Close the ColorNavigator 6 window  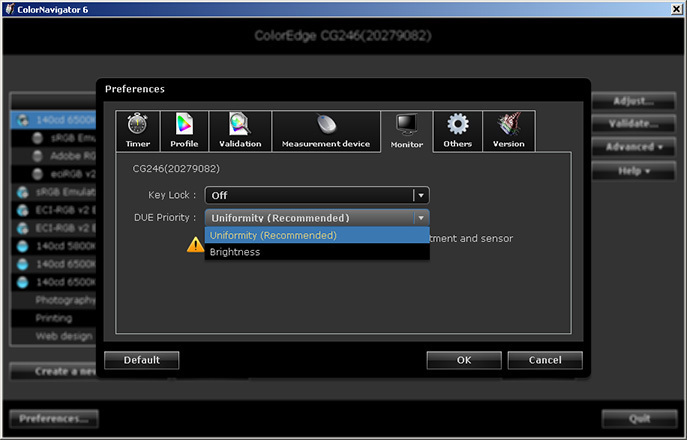[677, 9]
